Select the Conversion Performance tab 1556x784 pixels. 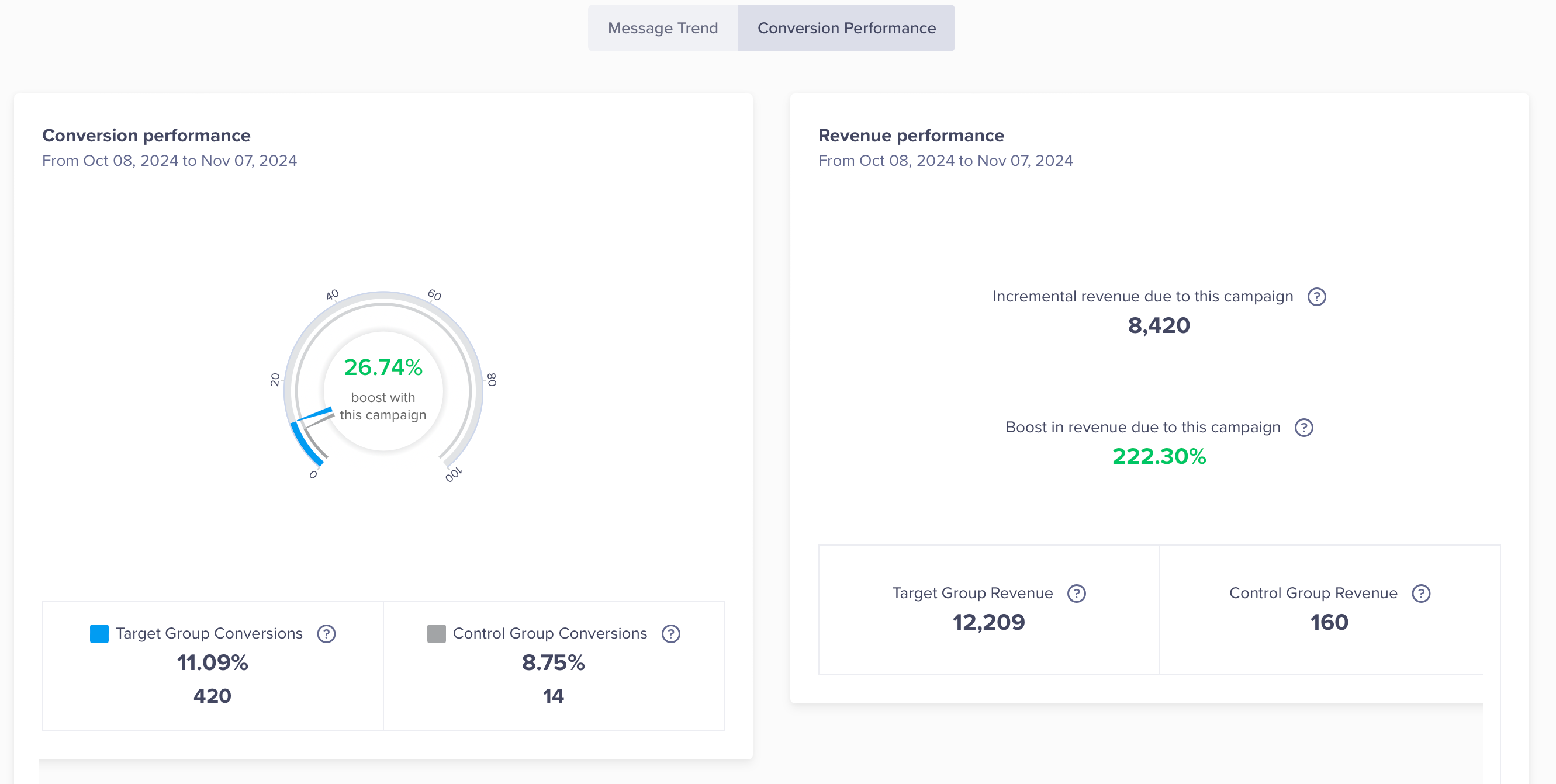point(846,29)
